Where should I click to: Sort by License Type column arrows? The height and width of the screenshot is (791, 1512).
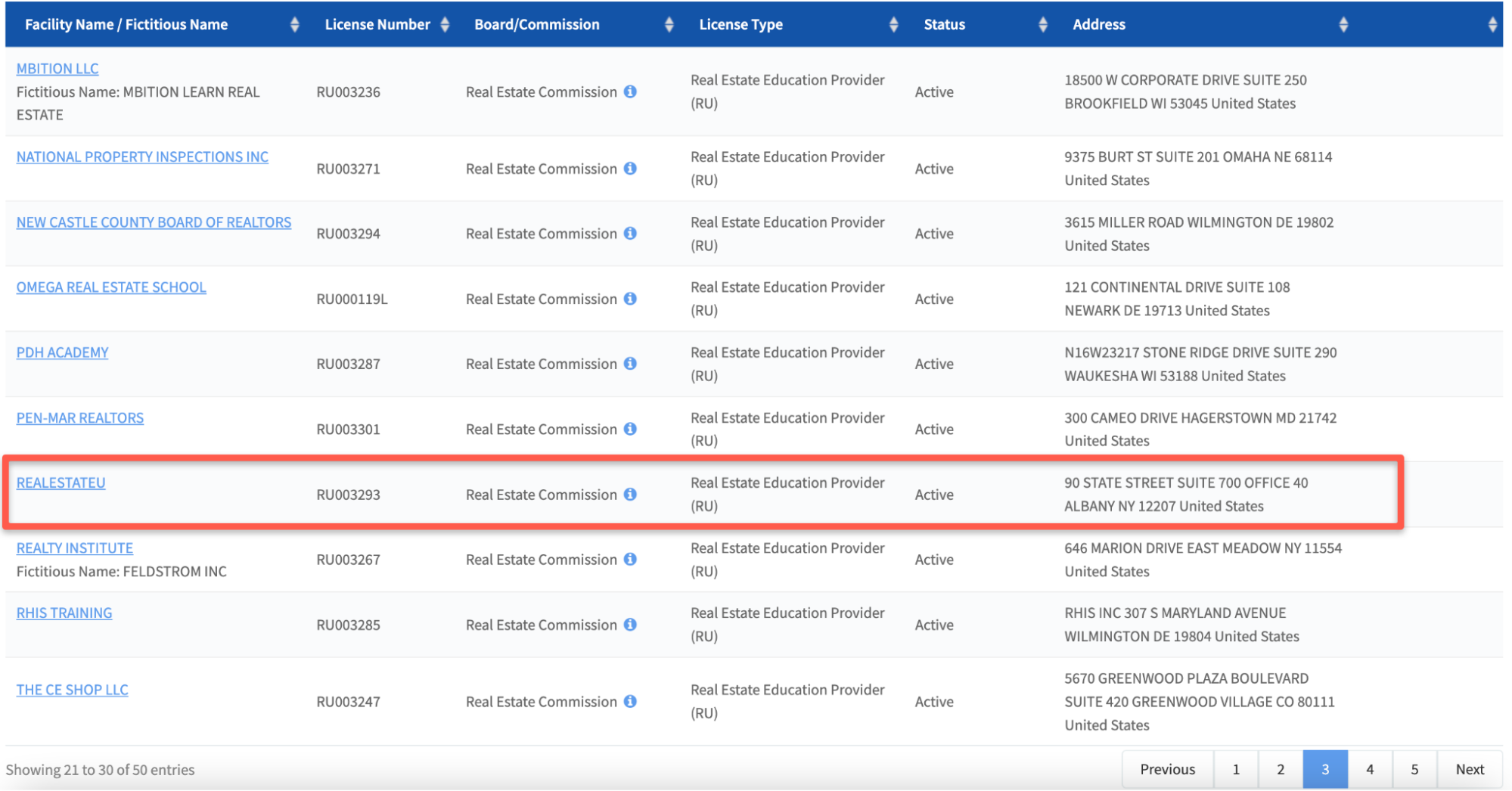893,24
